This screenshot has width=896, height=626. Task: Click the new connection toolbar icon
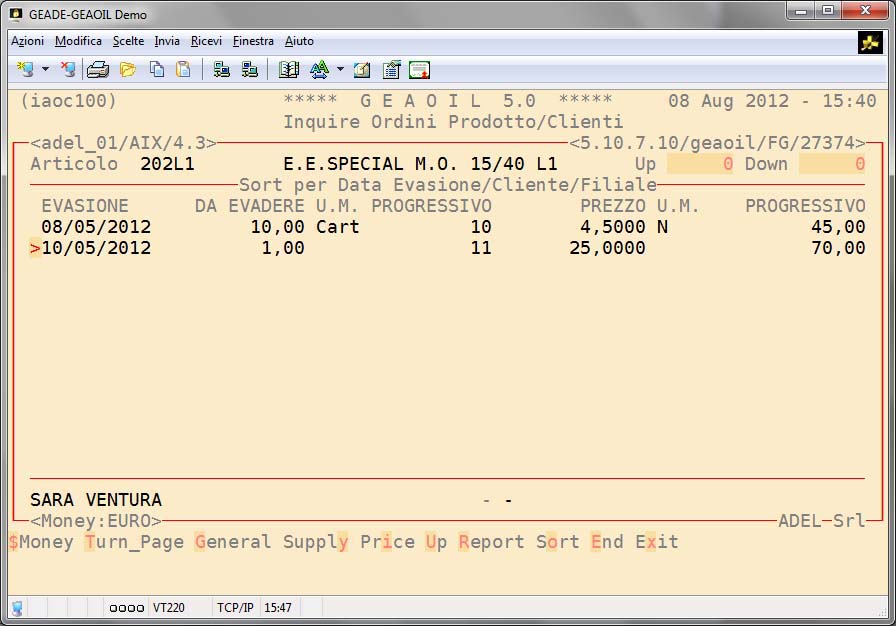pos(25,69)
